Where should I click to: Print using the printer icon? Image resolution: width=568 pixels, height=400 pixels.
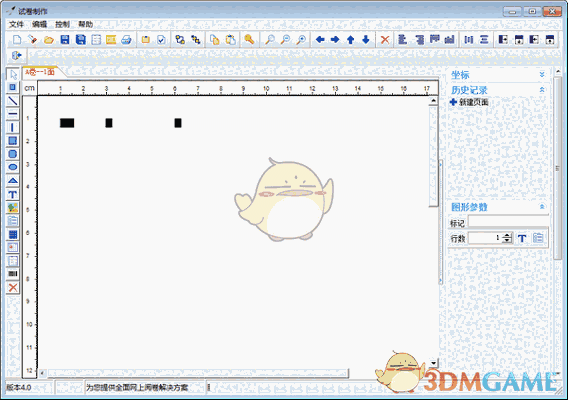pos(126,39)
